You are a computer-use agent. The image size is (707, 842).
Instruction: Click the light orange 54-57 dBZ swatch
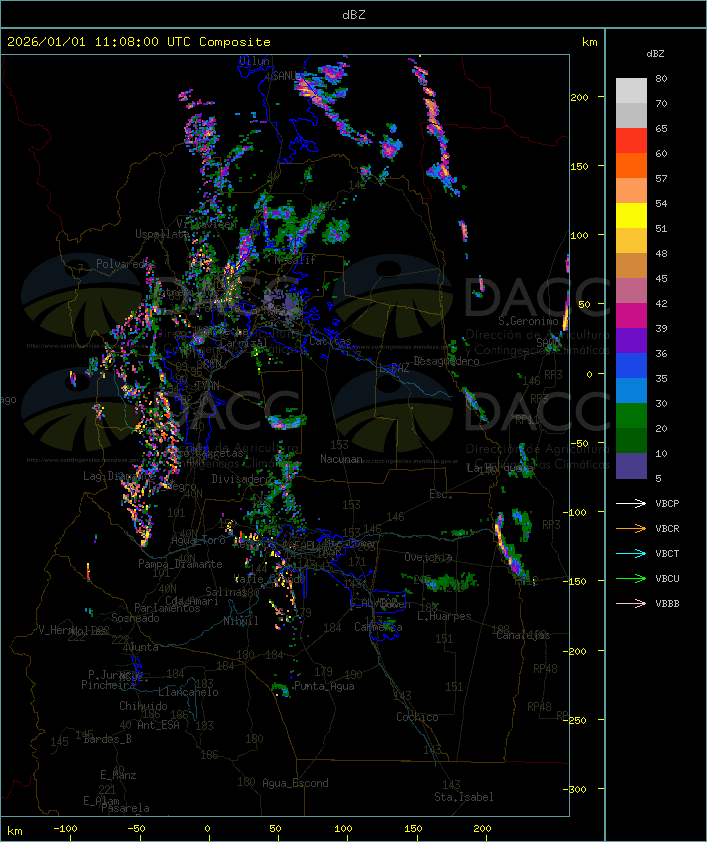point(631,191)
